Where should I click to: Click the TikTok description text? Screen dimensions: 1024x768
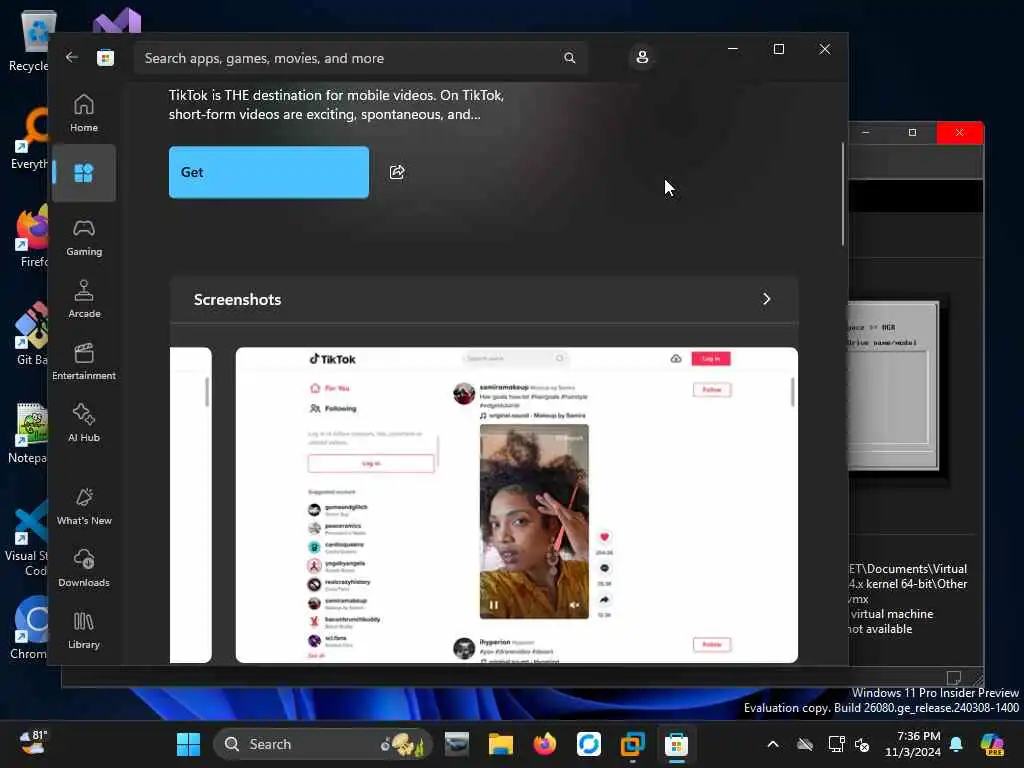pyautogui.click(x=336, y=104)
